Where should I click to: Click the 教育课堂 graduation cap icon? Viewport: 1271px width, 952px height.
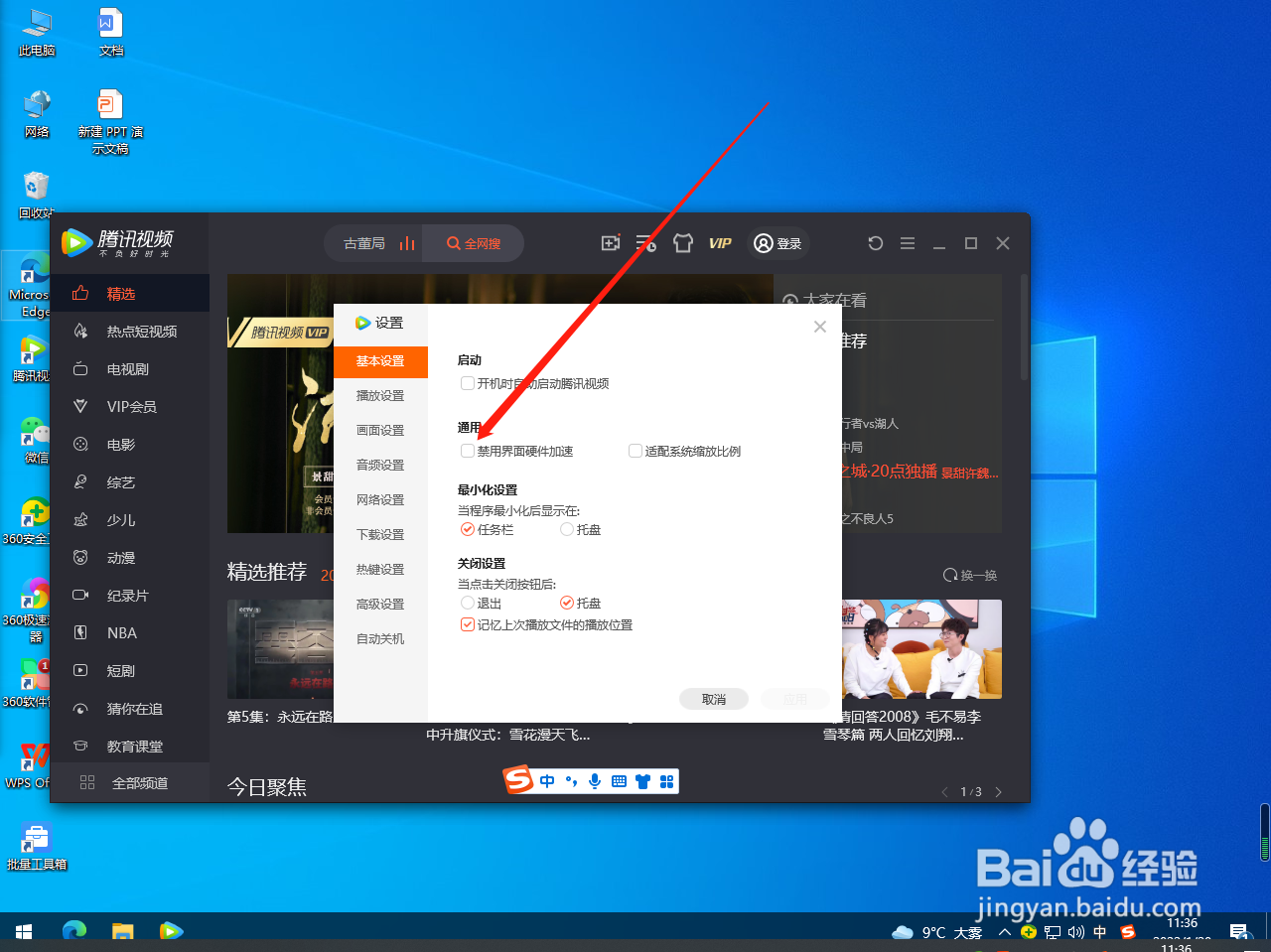(x=80, y=747)
